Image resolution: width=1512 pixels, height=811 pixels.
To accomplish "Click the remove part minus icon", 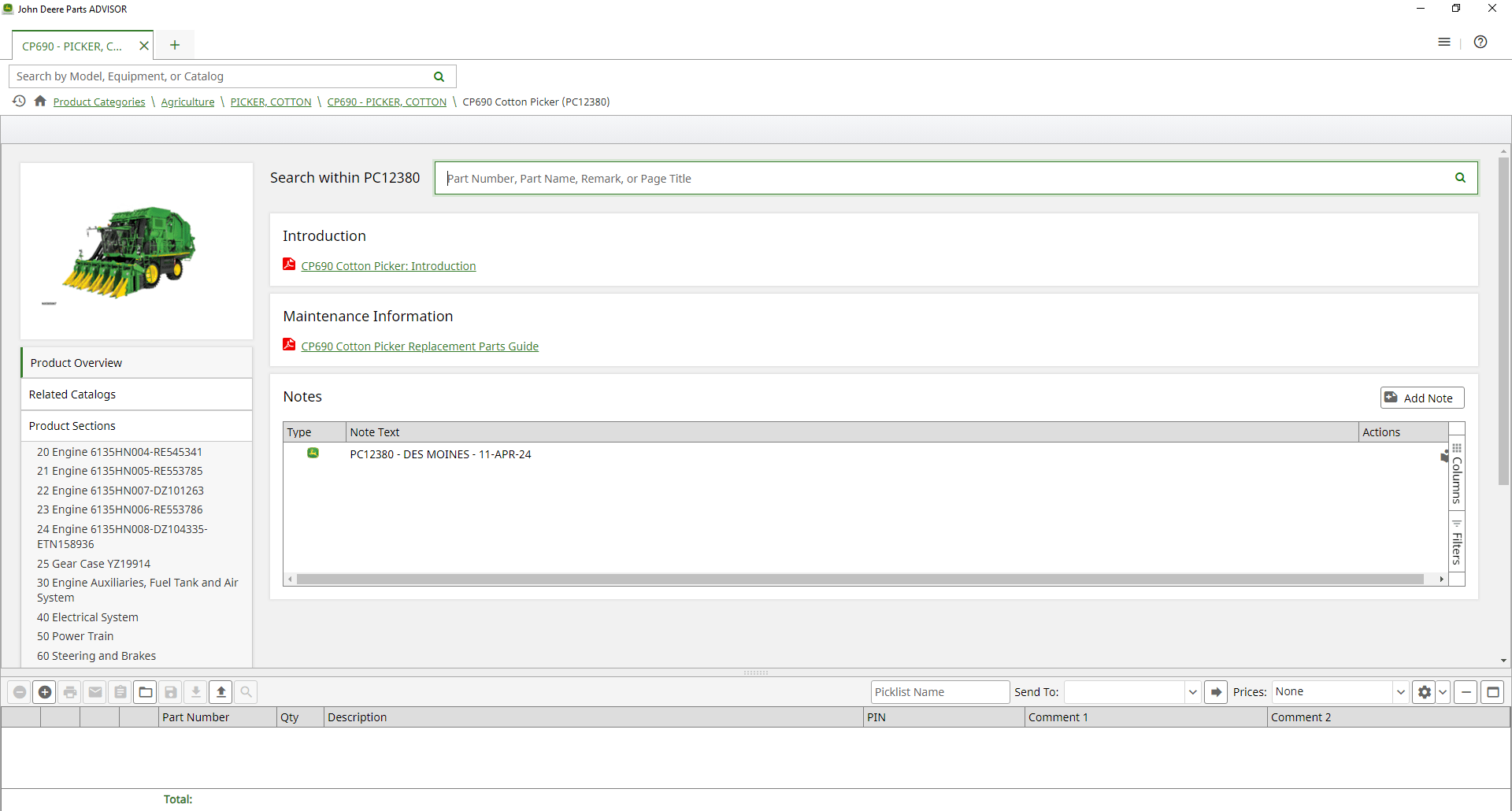I will click(x=20, y=692).
